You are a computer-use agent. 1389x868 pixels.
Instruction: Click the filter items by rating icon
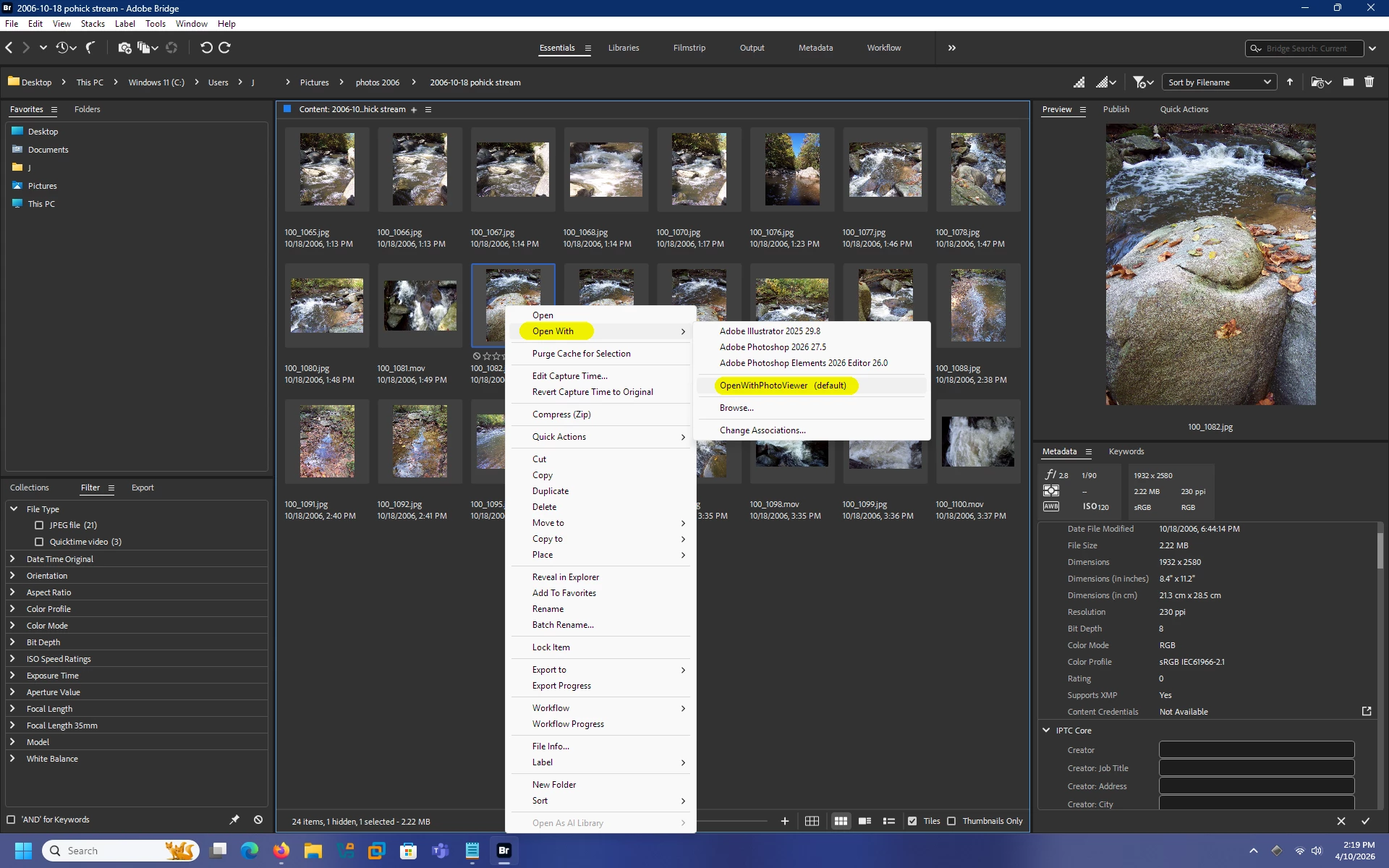point(1139,82)
